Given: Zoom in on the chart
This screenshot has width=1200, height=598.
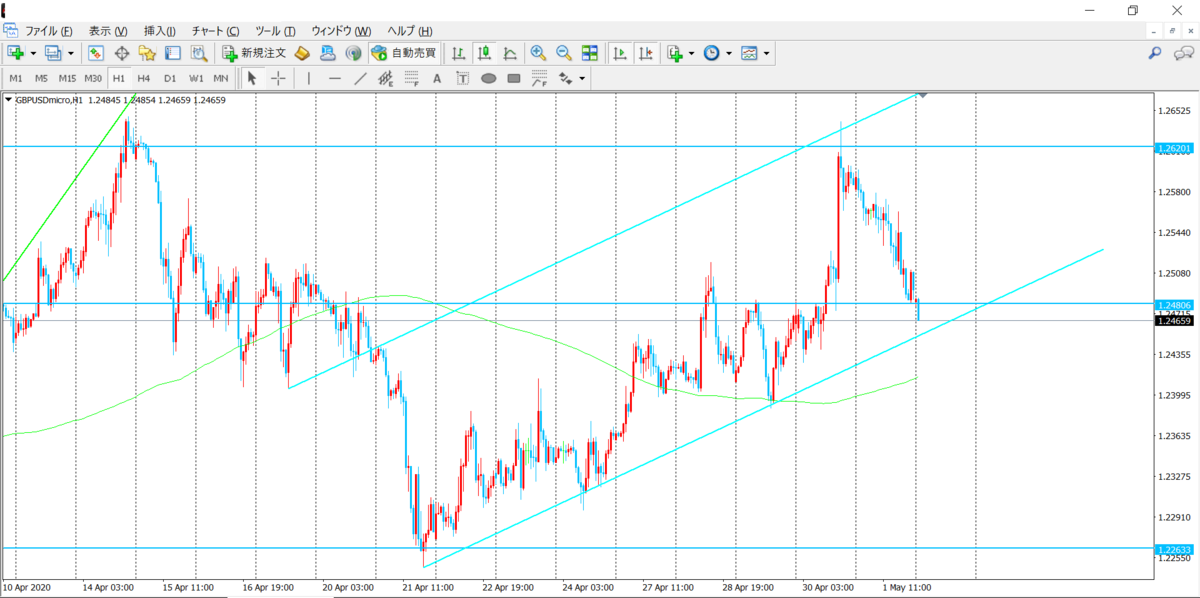Looking at the screenshot, I should point(538,53).
